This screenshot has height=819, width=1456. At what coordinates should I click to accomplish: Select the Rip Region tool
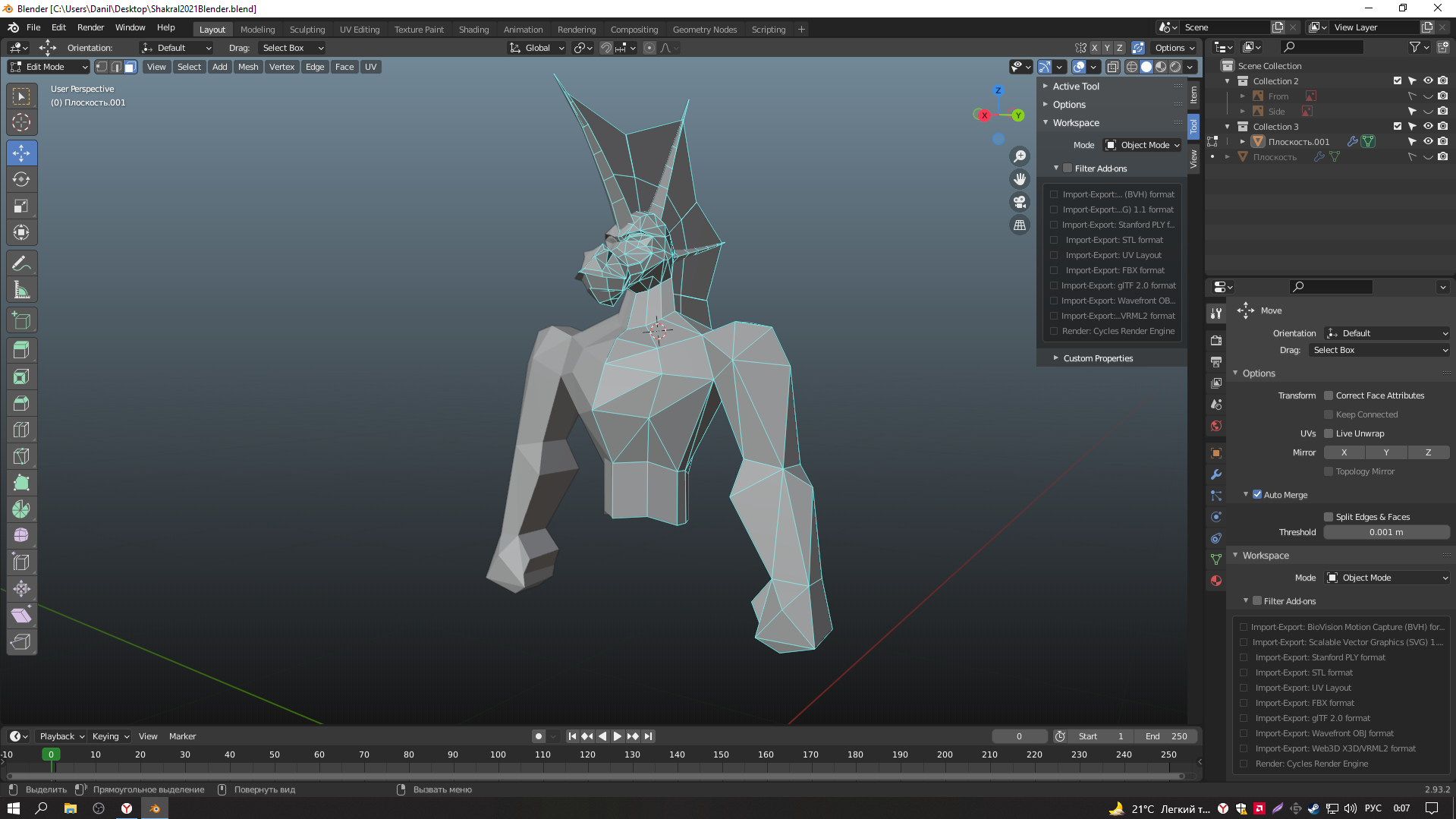click(21, 642)
